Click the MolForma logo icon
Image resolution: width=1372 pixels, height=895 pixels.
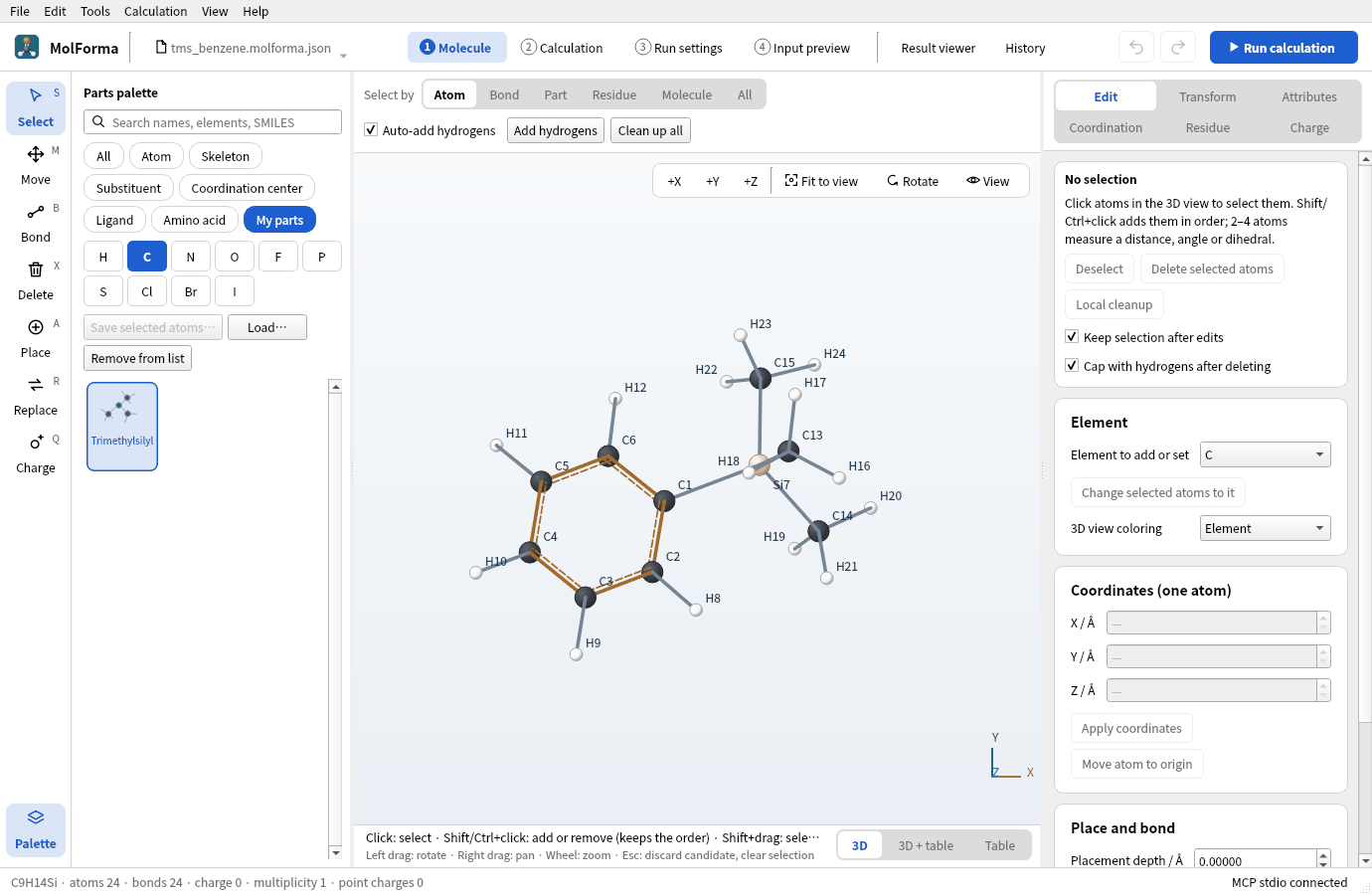27,47
